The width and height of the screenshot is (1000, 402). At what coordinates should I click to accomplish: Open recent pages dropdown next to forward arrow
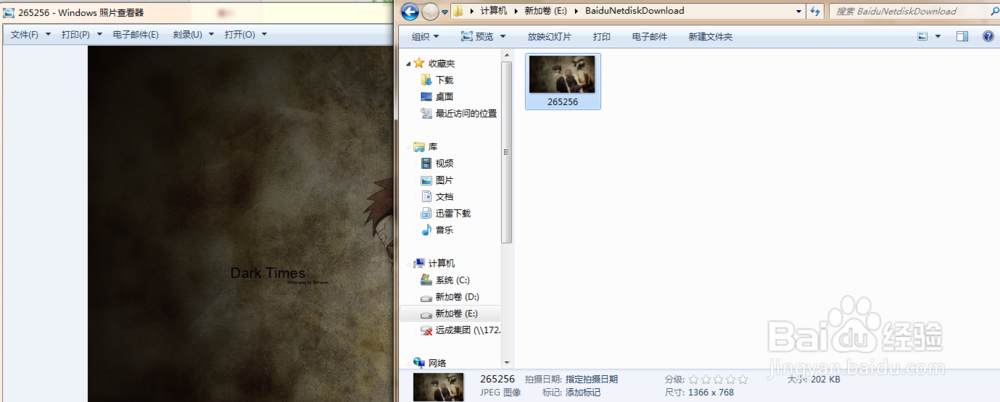click(x=445, y=11)
